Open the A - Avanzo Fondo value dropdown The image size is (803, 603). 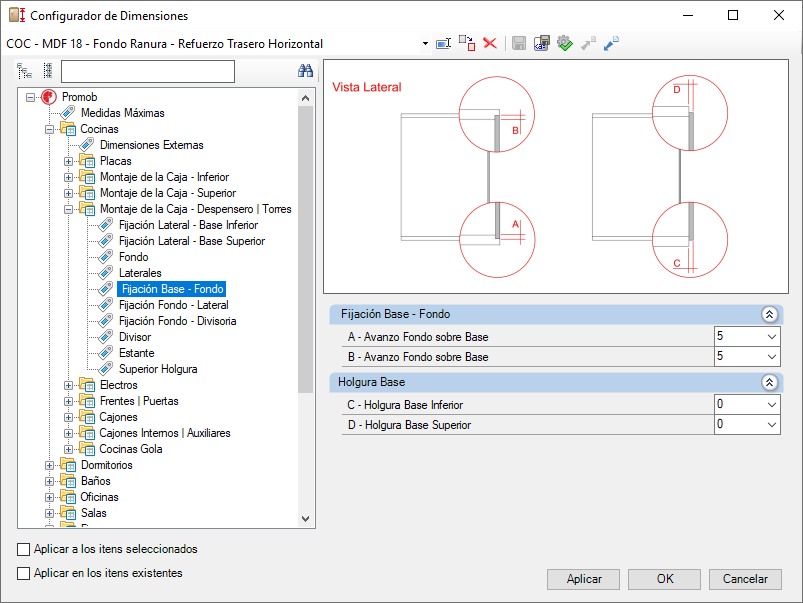point(772,337)
